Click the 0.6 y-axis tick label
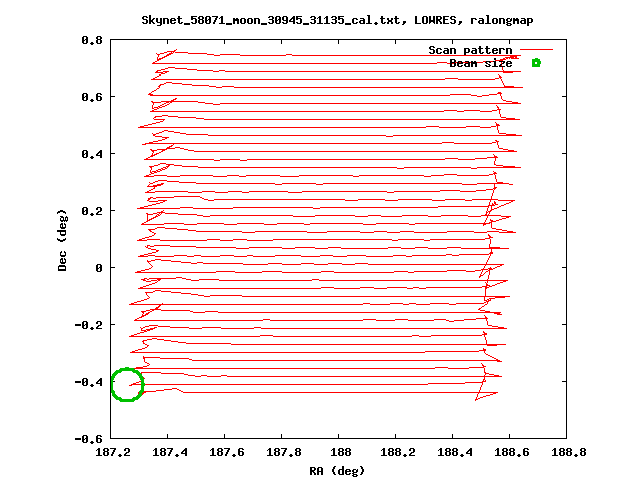This screenshot has height=480, width=640. (91, 97)
